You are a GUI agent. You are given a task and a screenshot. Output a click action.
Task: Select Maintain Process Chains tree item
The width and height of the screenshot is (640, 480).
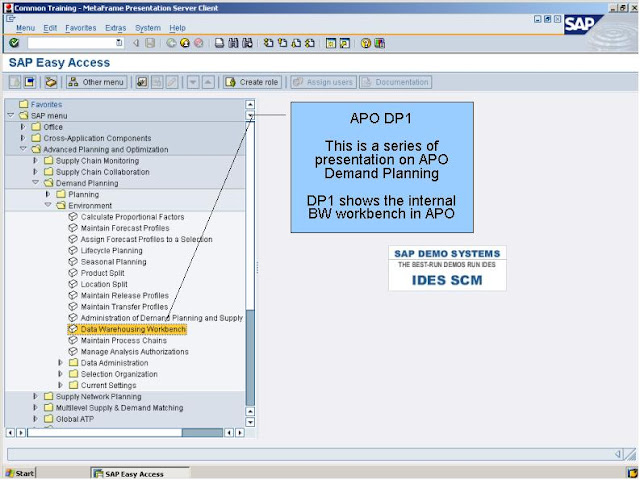[x=124, y=340]
